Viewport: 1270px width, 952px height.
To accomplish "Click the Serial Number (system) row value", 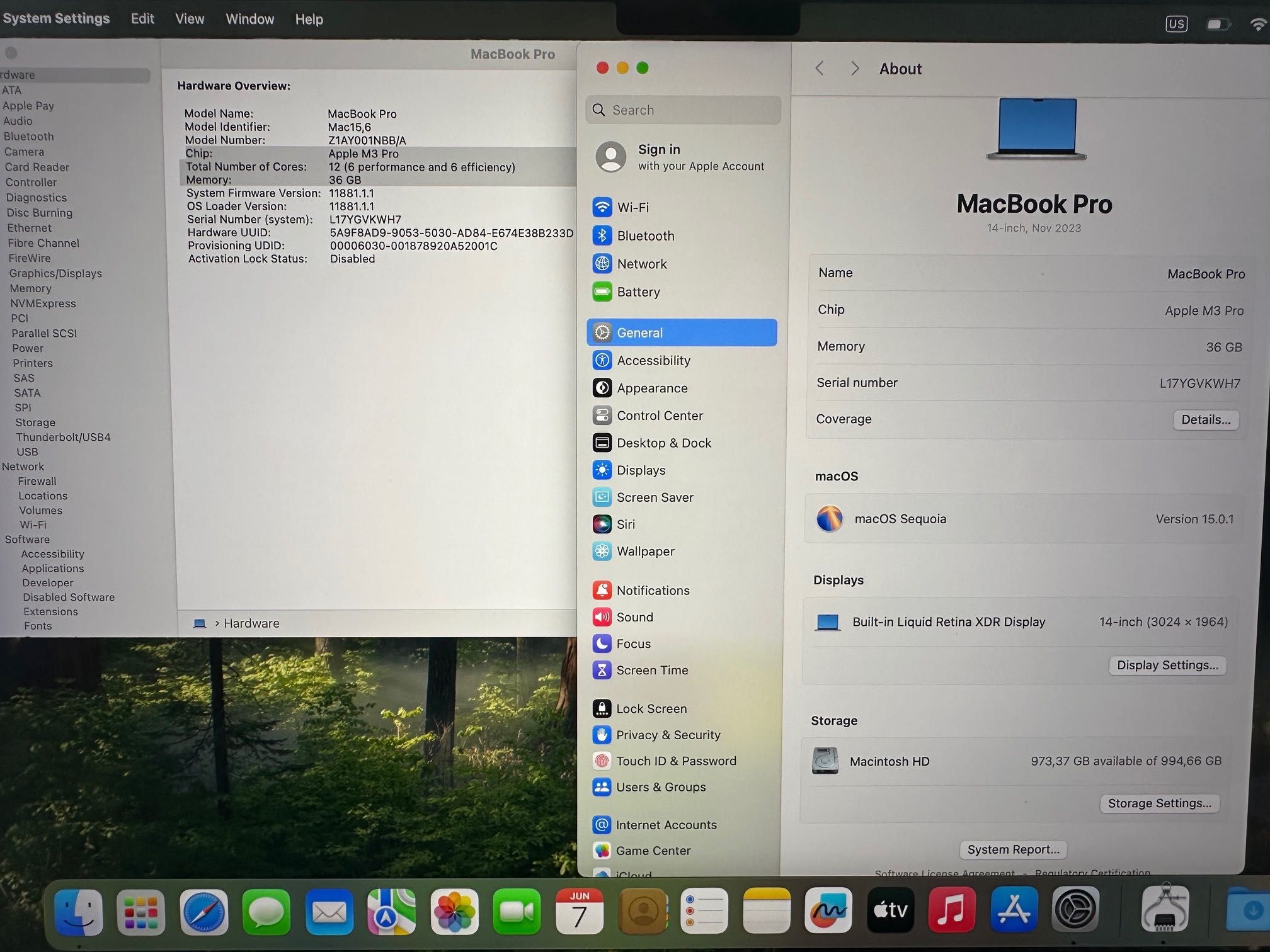I will pyautogui.click(x=365, y=220).
